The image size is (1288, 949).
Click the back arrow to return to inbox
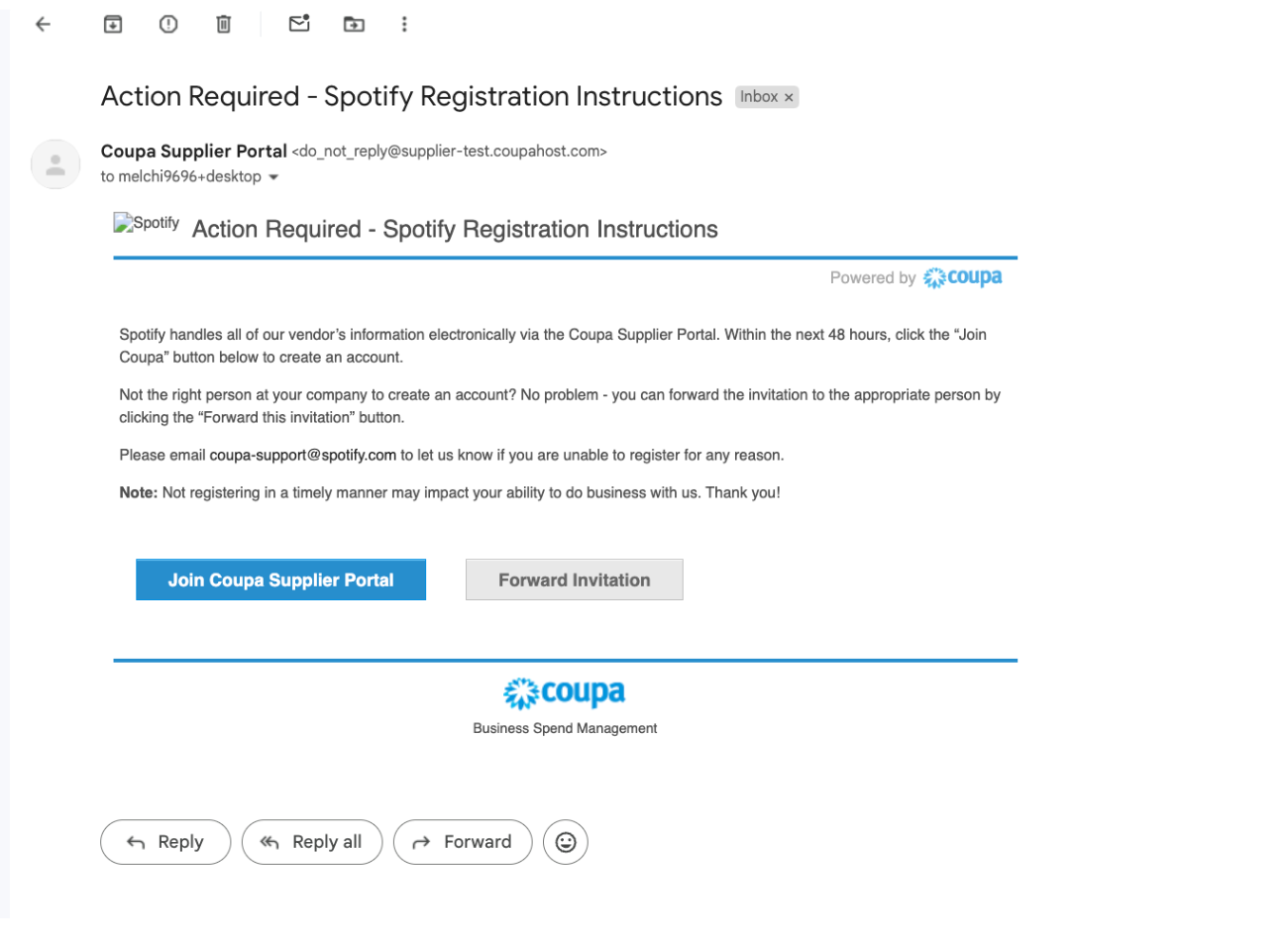[43, 24]
